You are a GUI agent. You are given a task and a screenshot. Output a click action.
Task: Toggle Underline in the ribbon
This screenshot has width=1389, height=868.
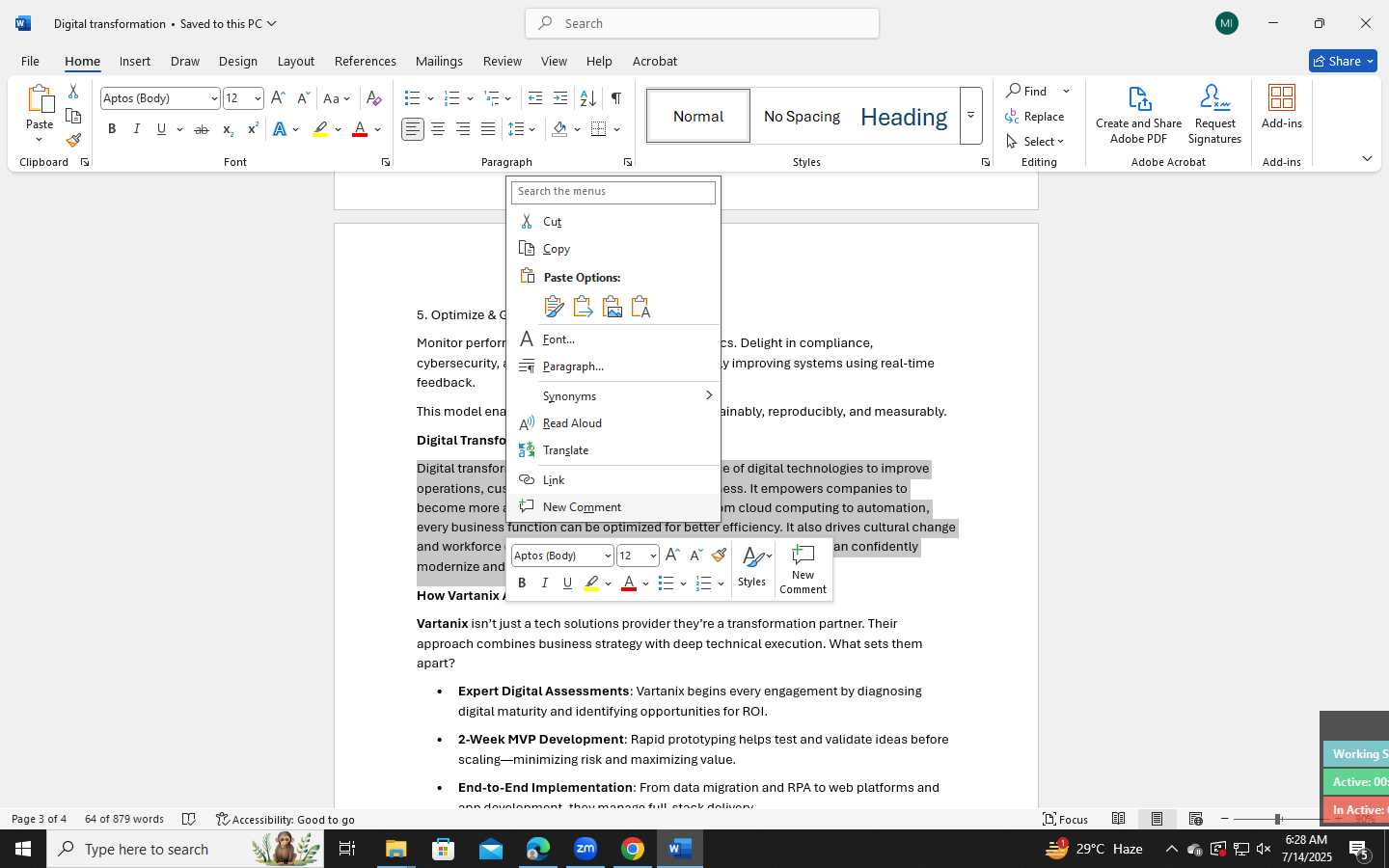161,129
